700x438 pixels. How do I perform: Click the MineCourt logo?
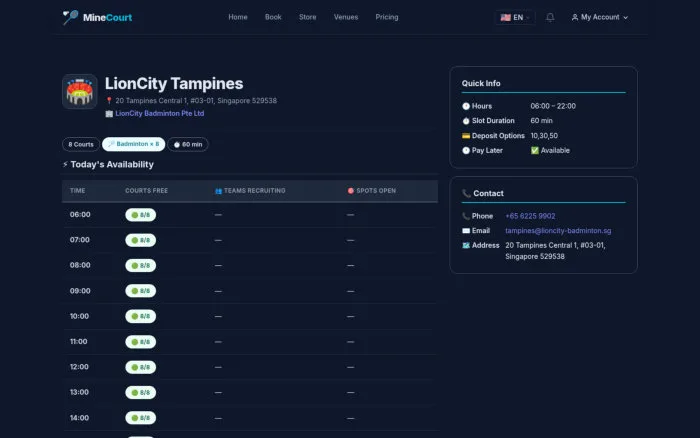pyautogui.click(x=97, y=17)
